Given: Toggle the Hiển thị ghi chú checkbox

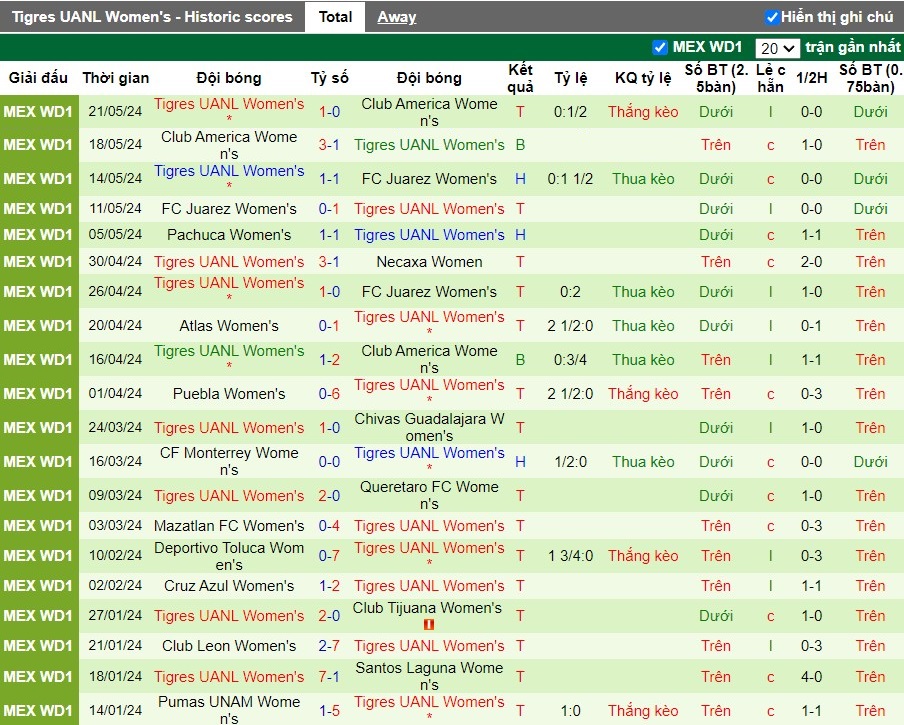Looking at the screenshot, I should tap(772, 17).
